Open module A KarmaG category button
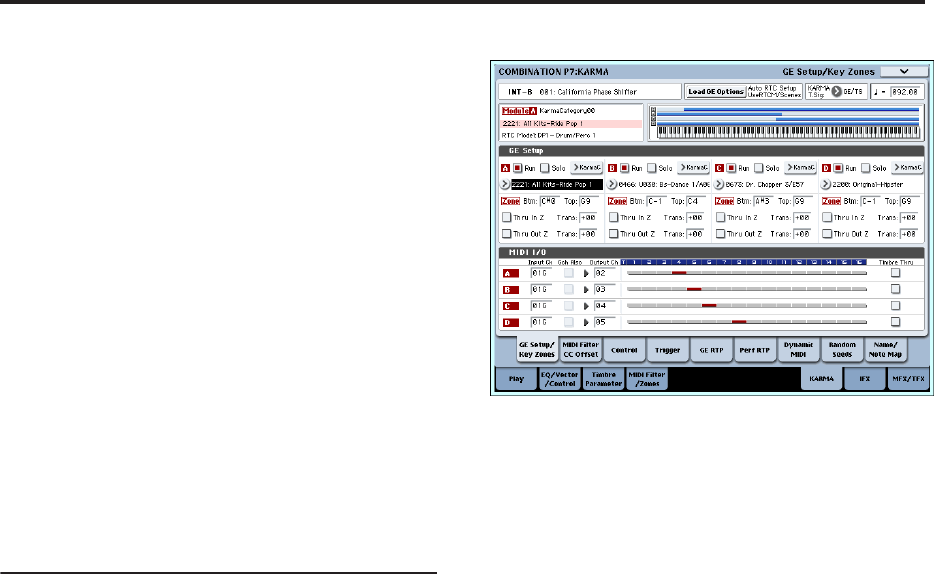The height and width of the screenshot is (574, 934). pos(587,168)
